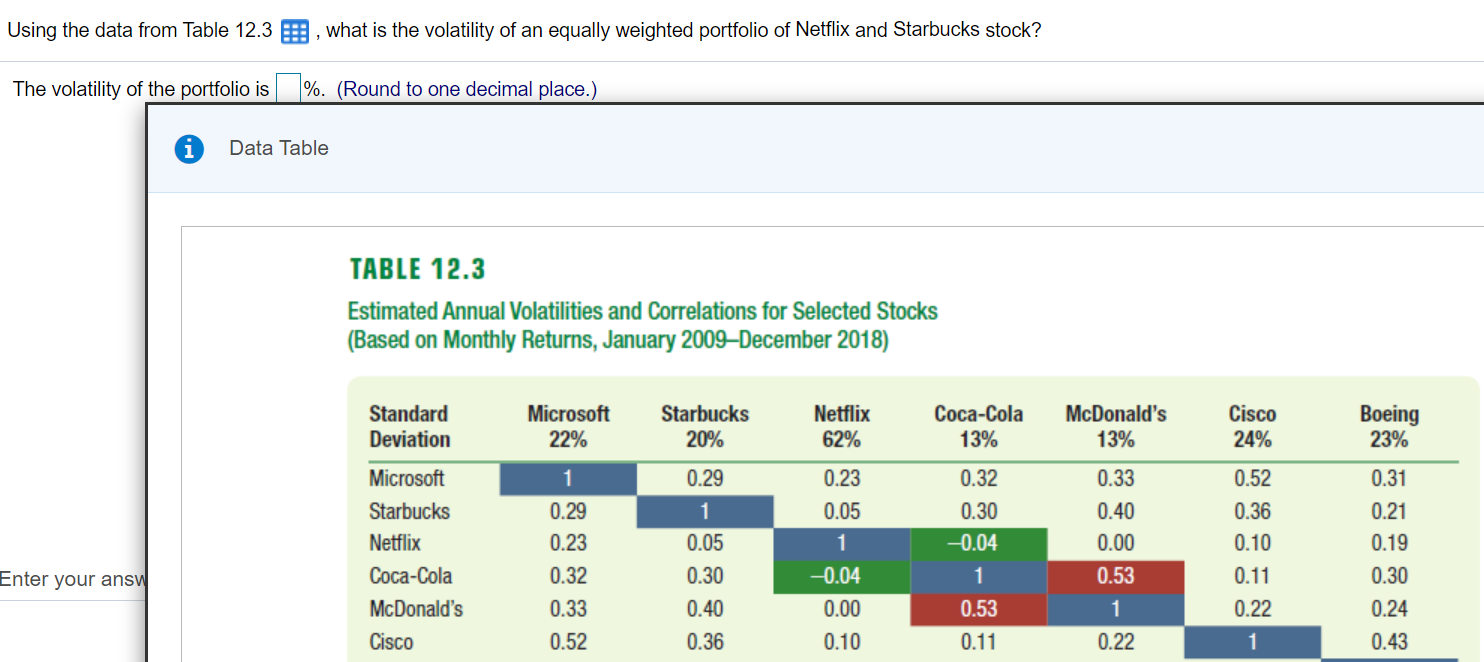Click the Enter your answer prompt text

click(x=73, y=579)
